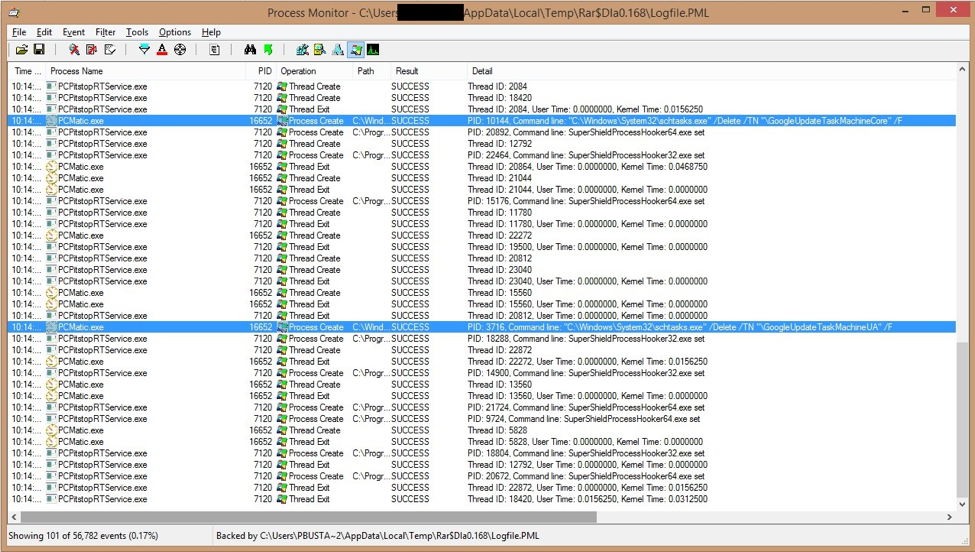Open the Highlight toolbar icon with red A

coord(162,50)
